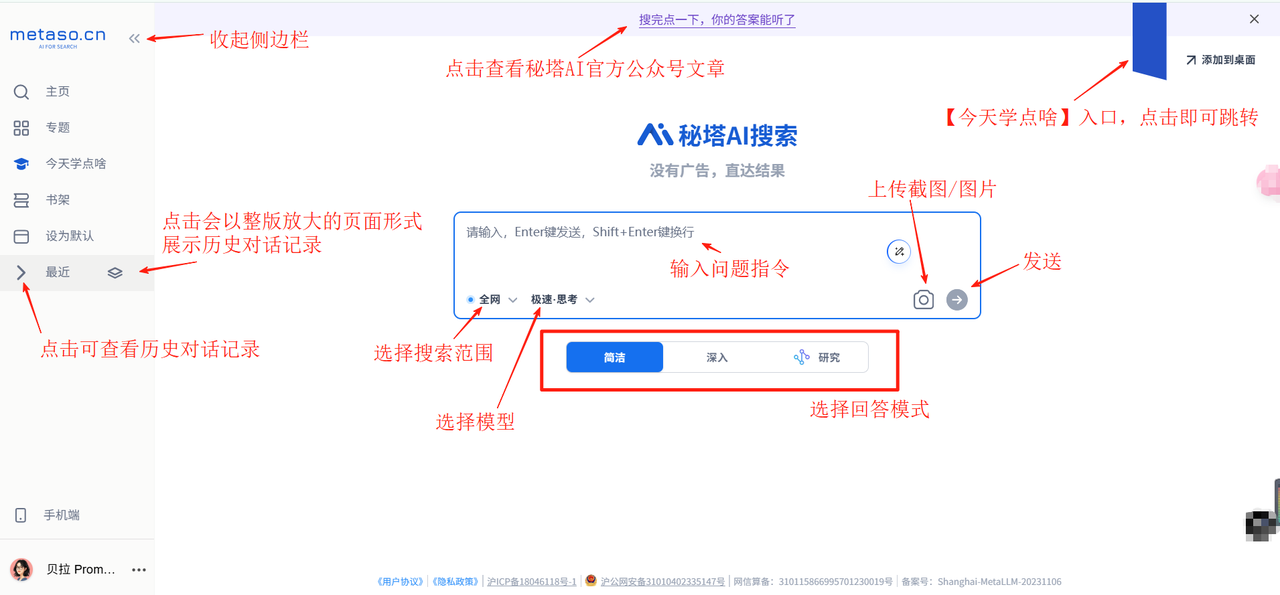This screenshot has height=595, width=1280.
Task: Select 研究 answer mode tab
Action: pyautogui.click(x=818, y=357)
